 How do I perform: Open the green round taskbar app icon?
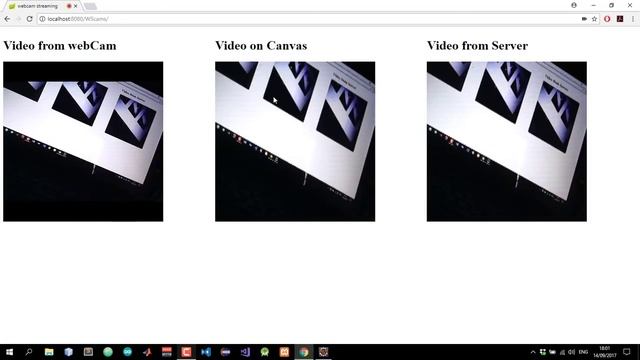[x=108, y=352]
